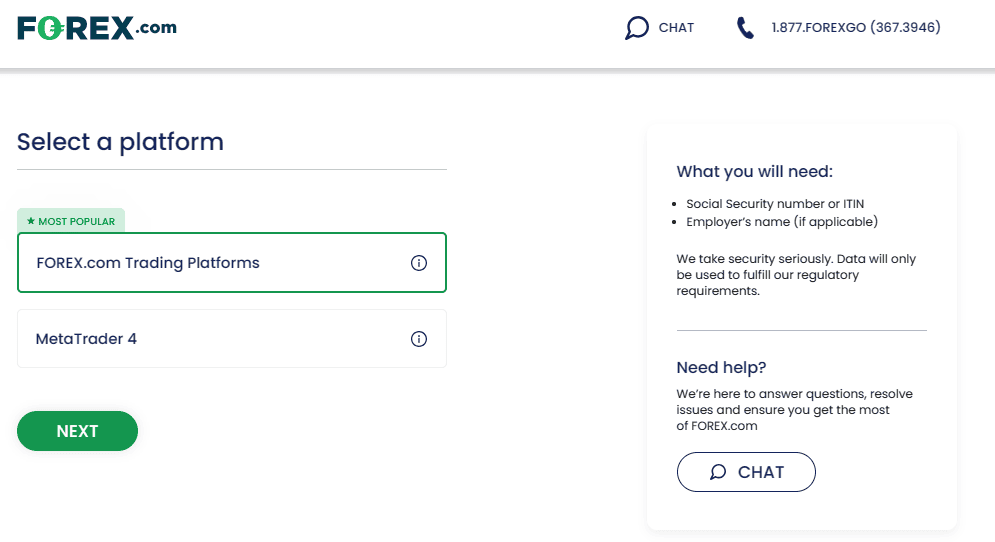995x542 pixels.
Task: Click the star in Most Popular badge
Action: [30, 221]
